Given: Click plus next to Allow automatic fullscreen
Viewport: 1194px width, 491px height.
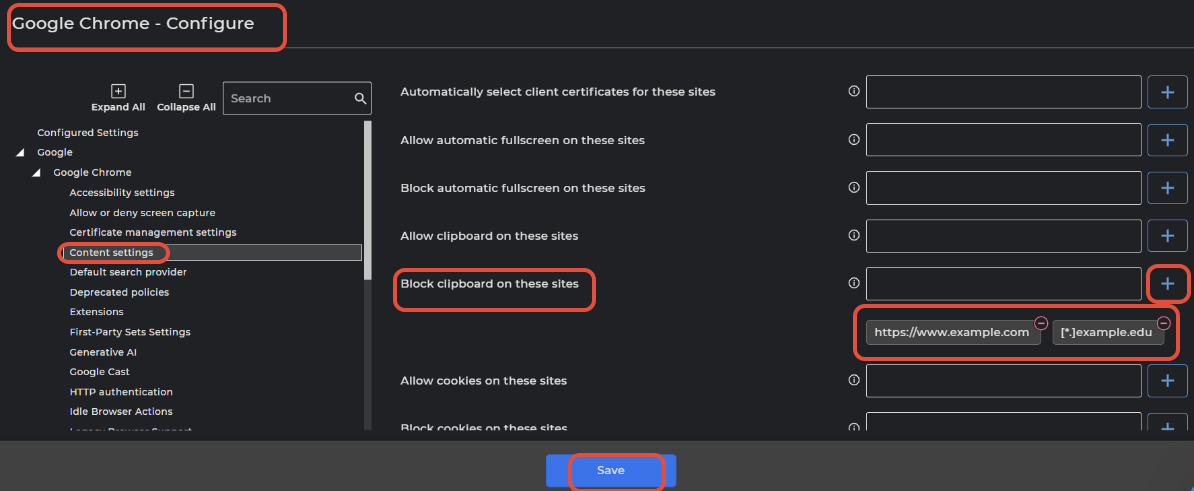Looking at the screenshot, I should 1167,140.
